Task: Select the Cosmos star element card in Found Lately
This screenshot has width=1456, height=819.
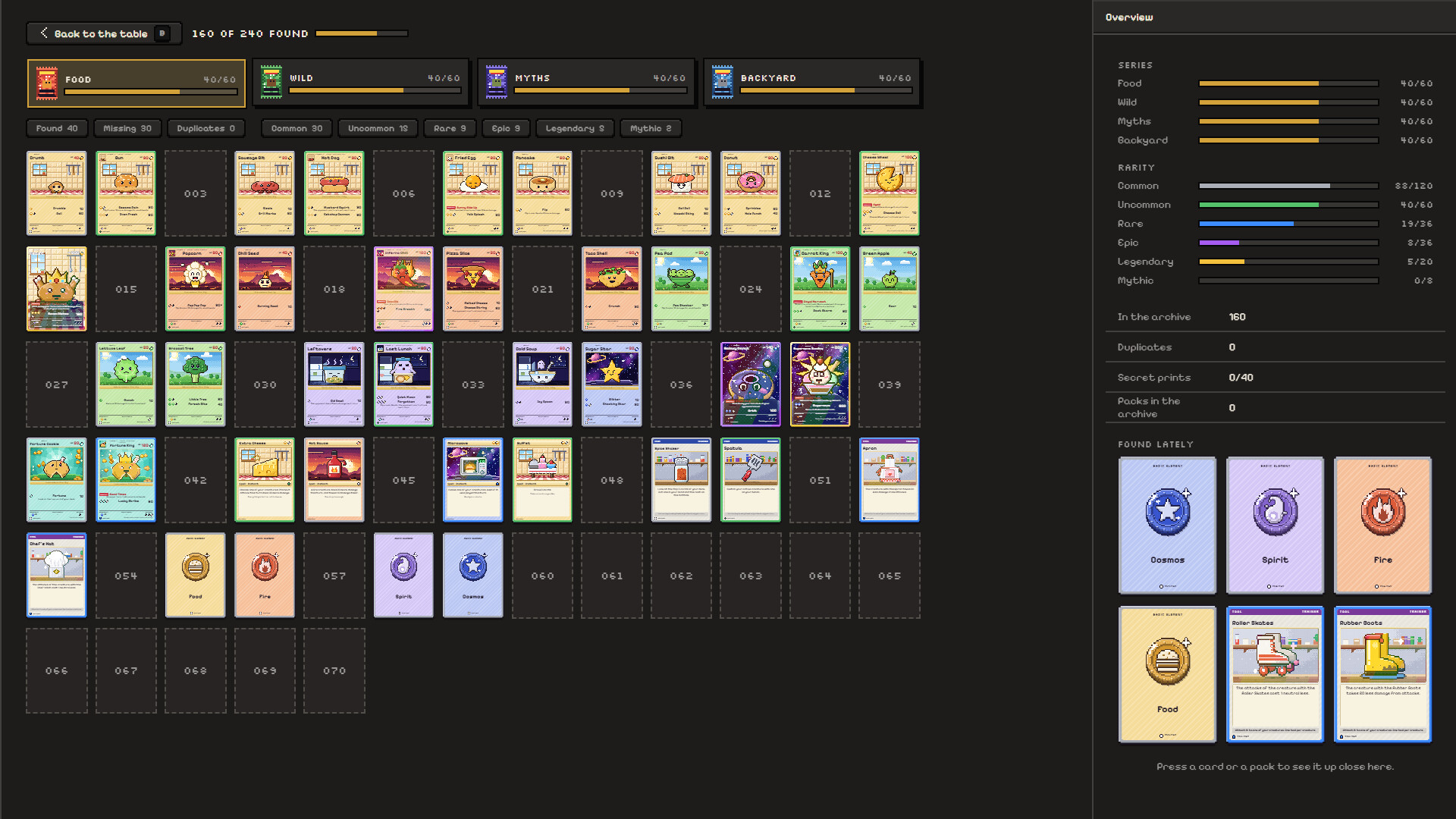Action: (1167, 525)
